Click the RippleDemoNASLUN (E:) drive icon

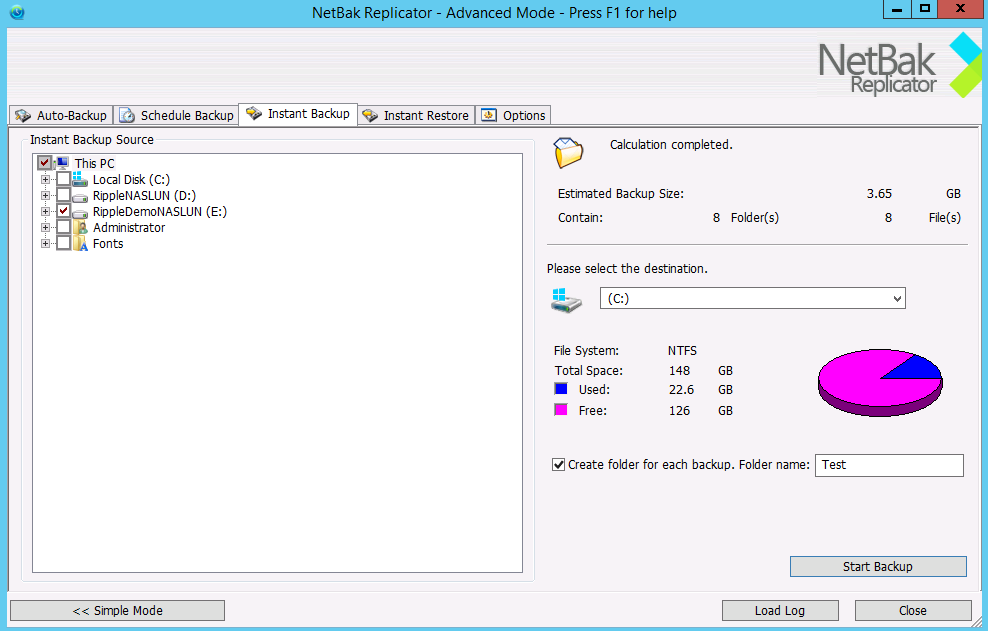pos(80,212)
